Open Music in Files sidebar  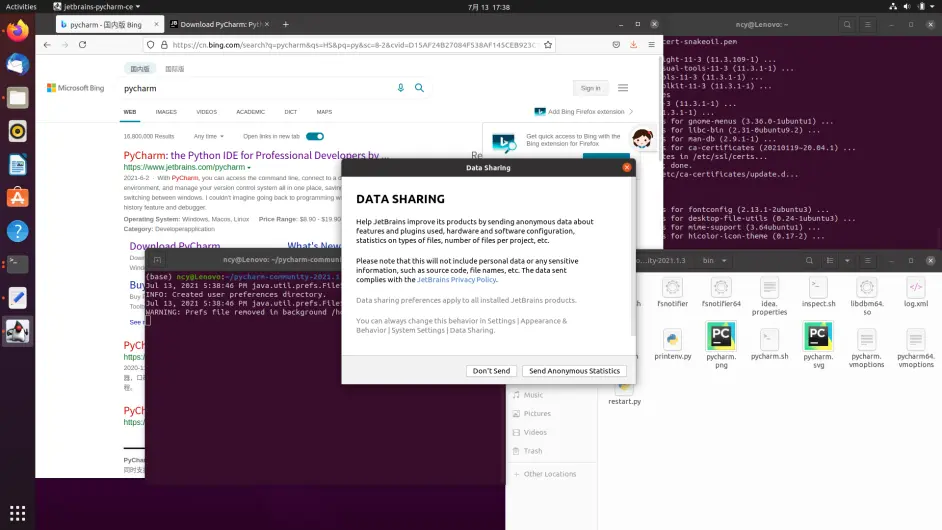tap(533, 395)
